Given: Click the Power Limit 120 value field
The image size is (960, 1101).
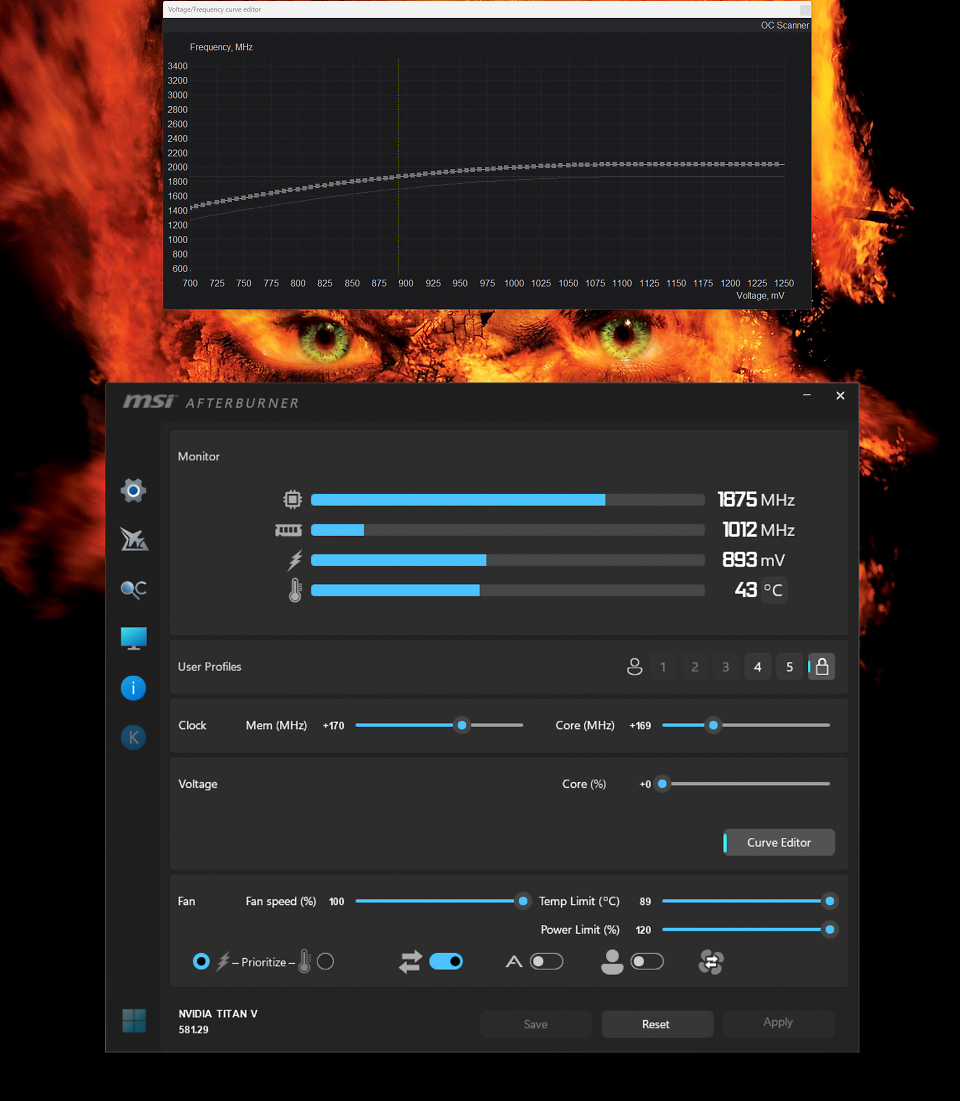Looking at the screenshot, I should (643, 930).
